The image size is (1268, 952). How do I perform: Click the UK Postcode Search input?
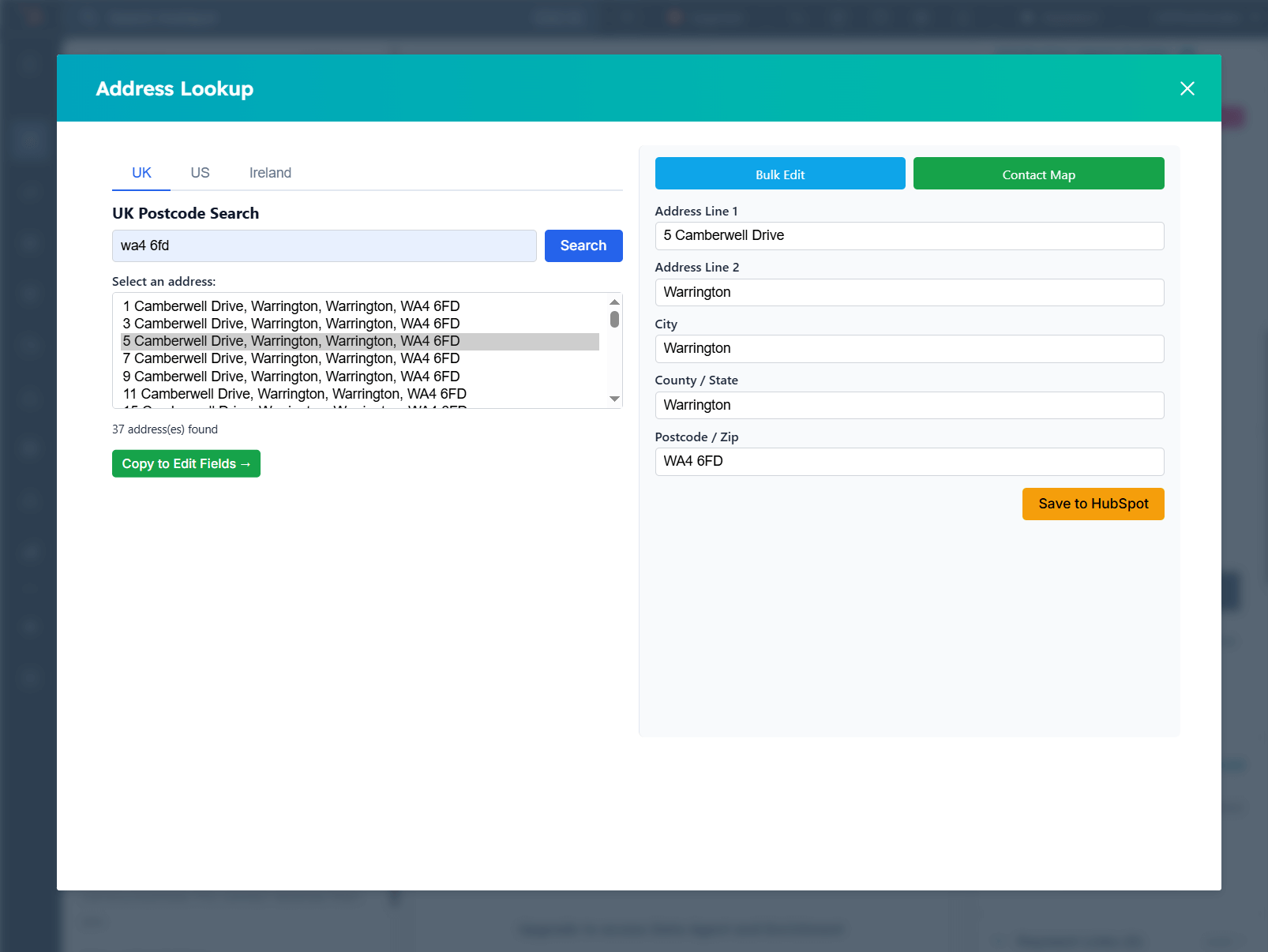(x=324, y=245)
